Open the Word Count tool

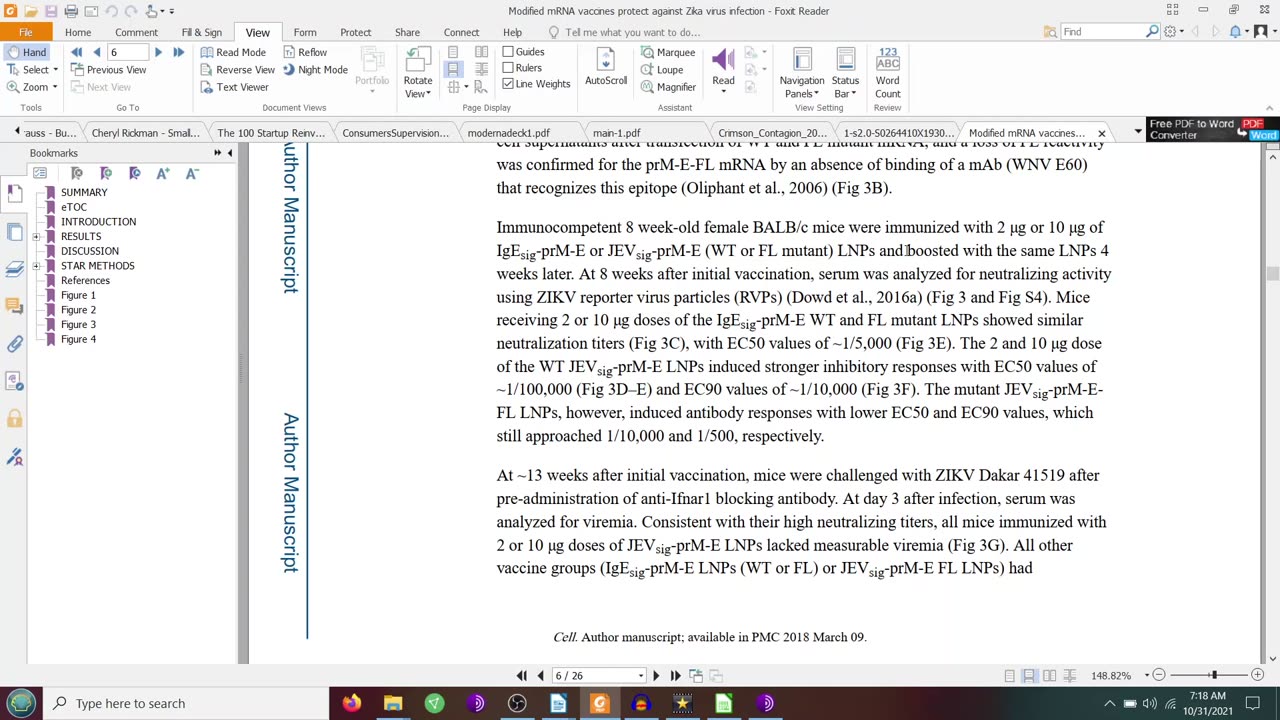pos(888,72)
